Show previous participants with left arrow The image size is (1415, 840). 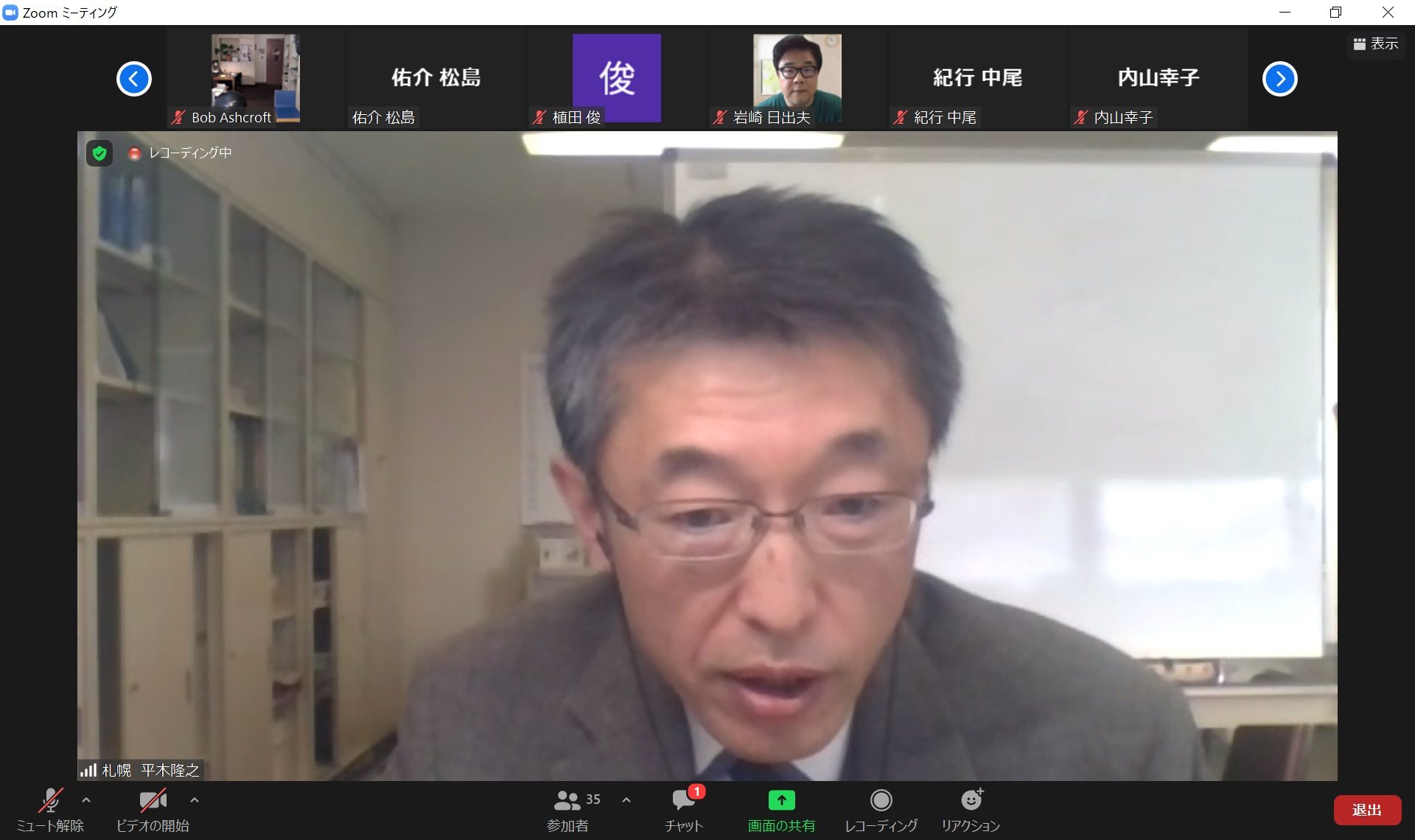pos(134,79)
